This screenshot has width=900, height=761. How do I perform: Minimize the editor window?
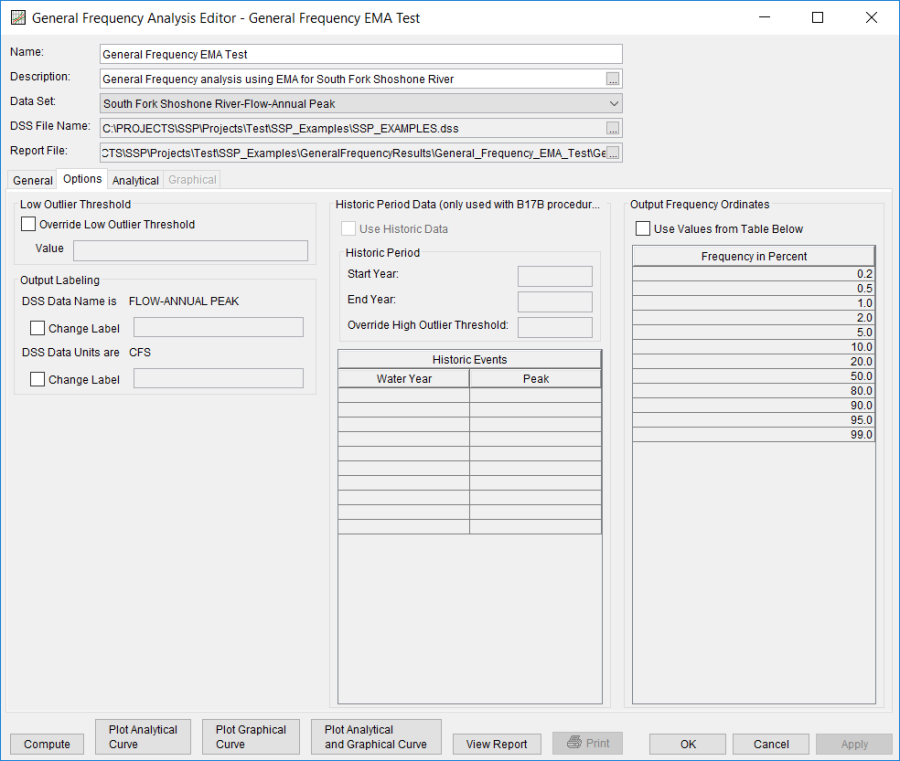pyautogui.click(x=764, y=18)
